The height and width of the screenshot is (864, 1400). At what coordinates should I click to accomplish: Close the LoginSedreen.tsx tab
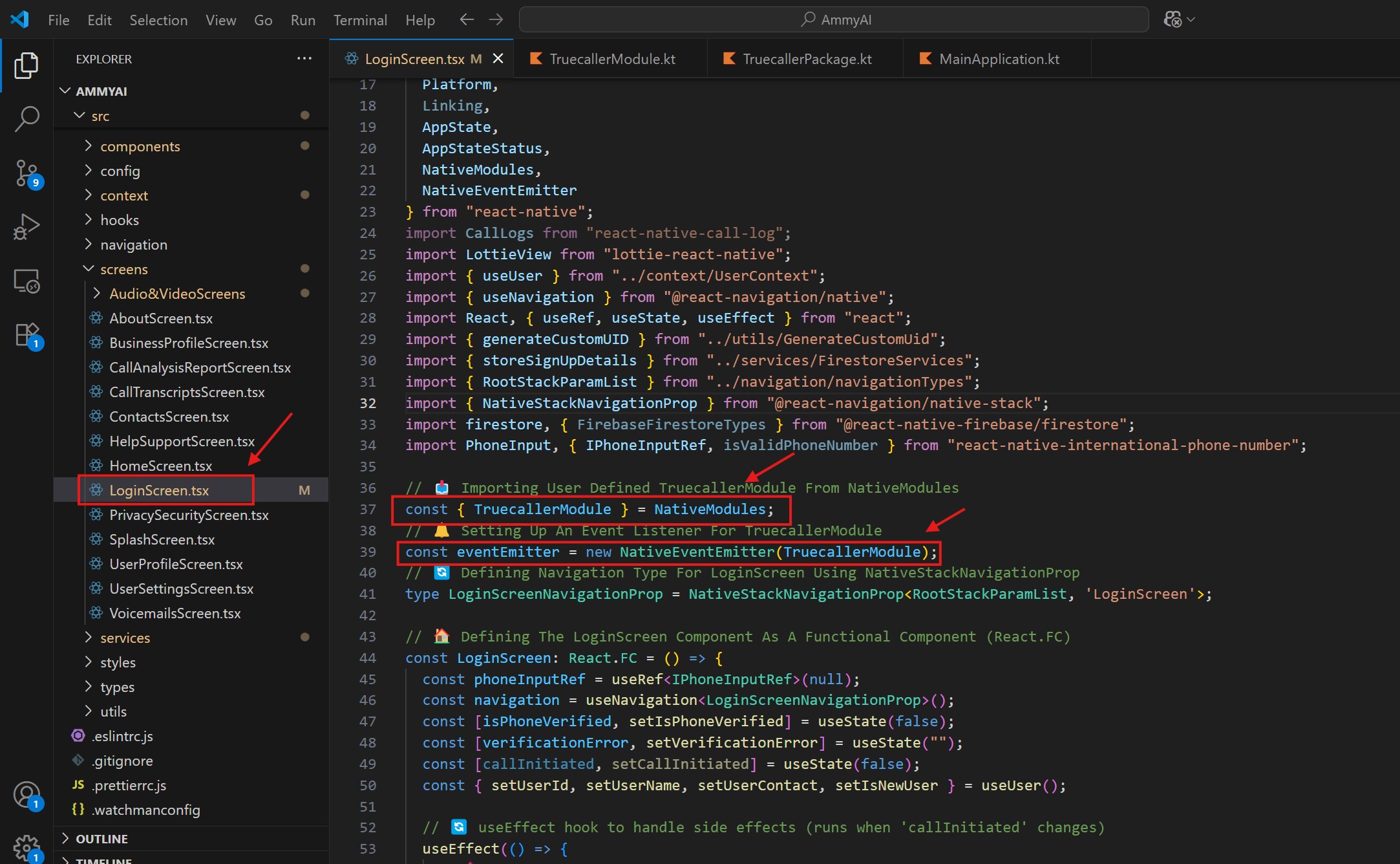pos(498,59)
